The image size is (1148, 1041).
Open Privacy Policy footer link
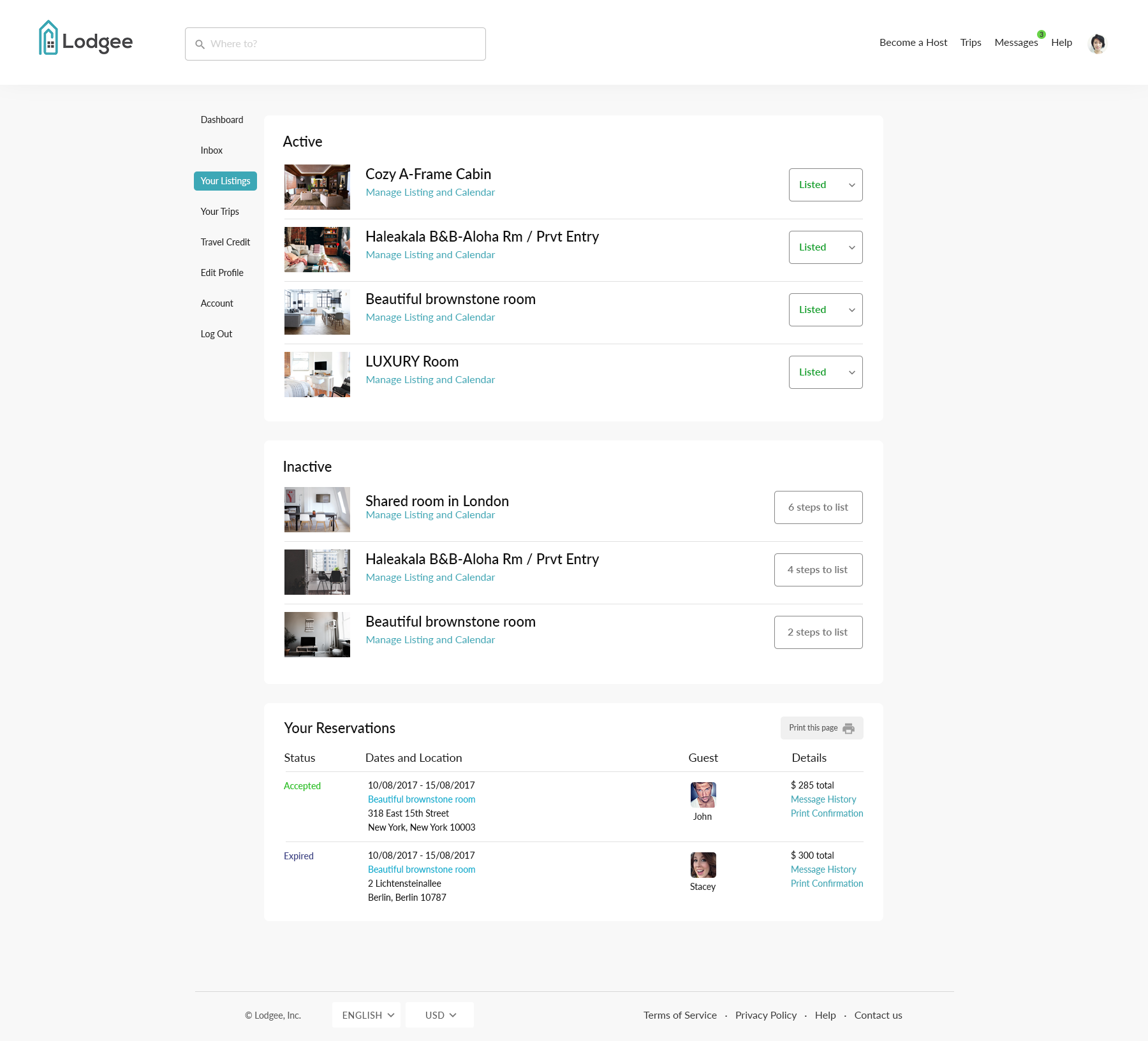coord(766,1016)
